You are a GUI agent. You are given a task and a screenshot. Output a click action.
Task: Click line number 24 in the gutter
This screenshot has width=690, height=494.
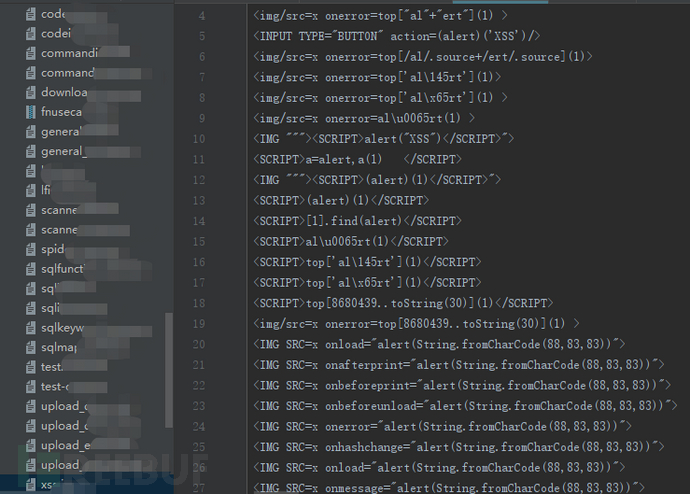pyautogui.click(x=199, y=426)
